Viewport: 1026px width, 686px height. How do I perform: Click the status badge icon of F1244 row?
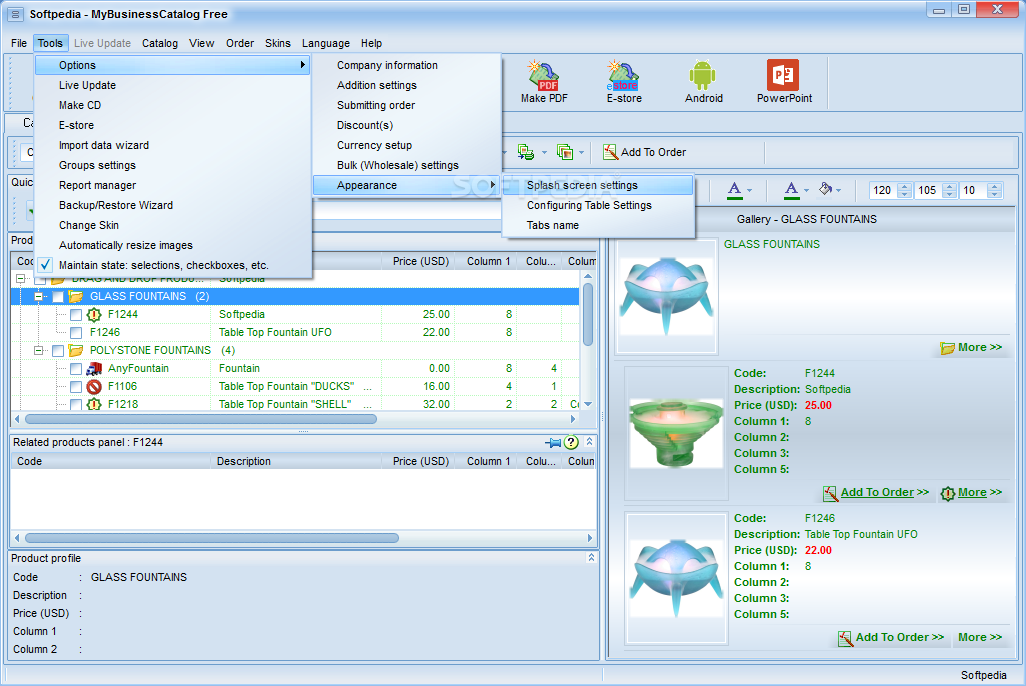[x=94, y=315]
